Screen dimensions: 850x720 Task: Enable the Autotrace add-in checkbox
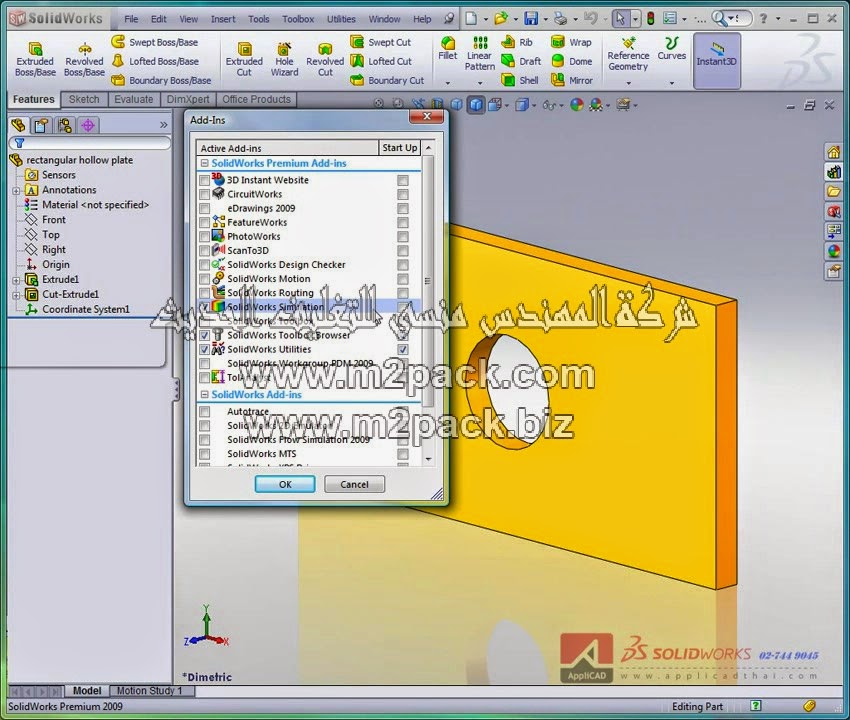[204, 412]
